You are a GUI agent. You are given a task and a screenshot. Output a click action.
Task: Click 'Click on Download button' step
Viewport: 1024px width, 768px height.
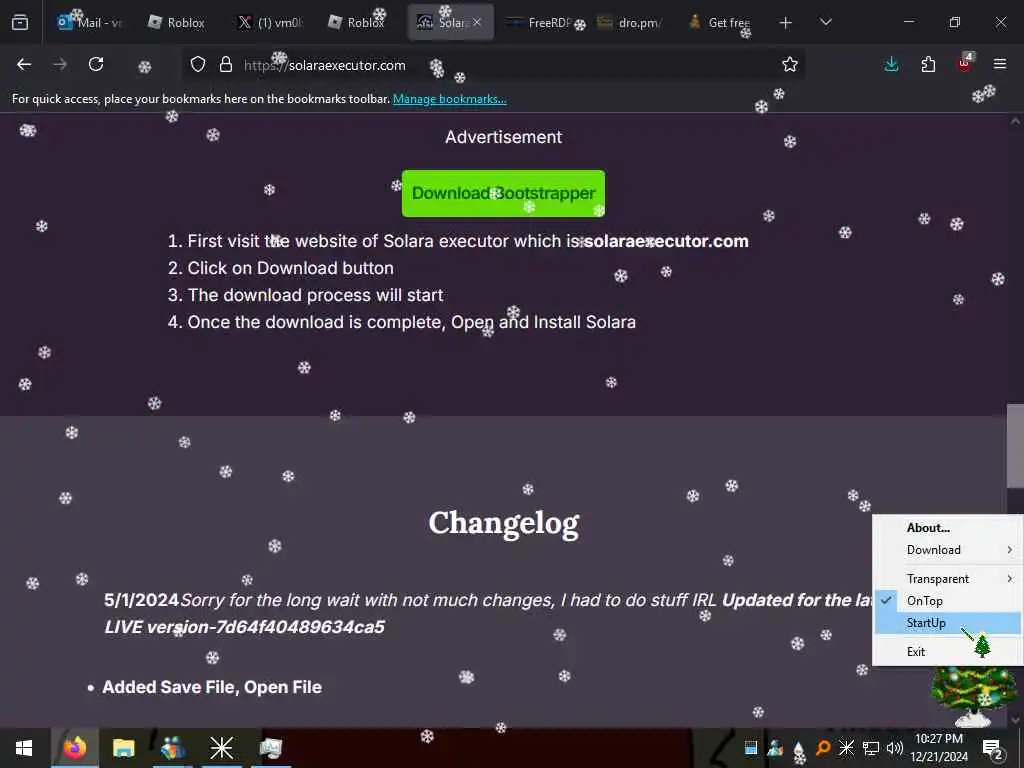click(x=291, y=268)
